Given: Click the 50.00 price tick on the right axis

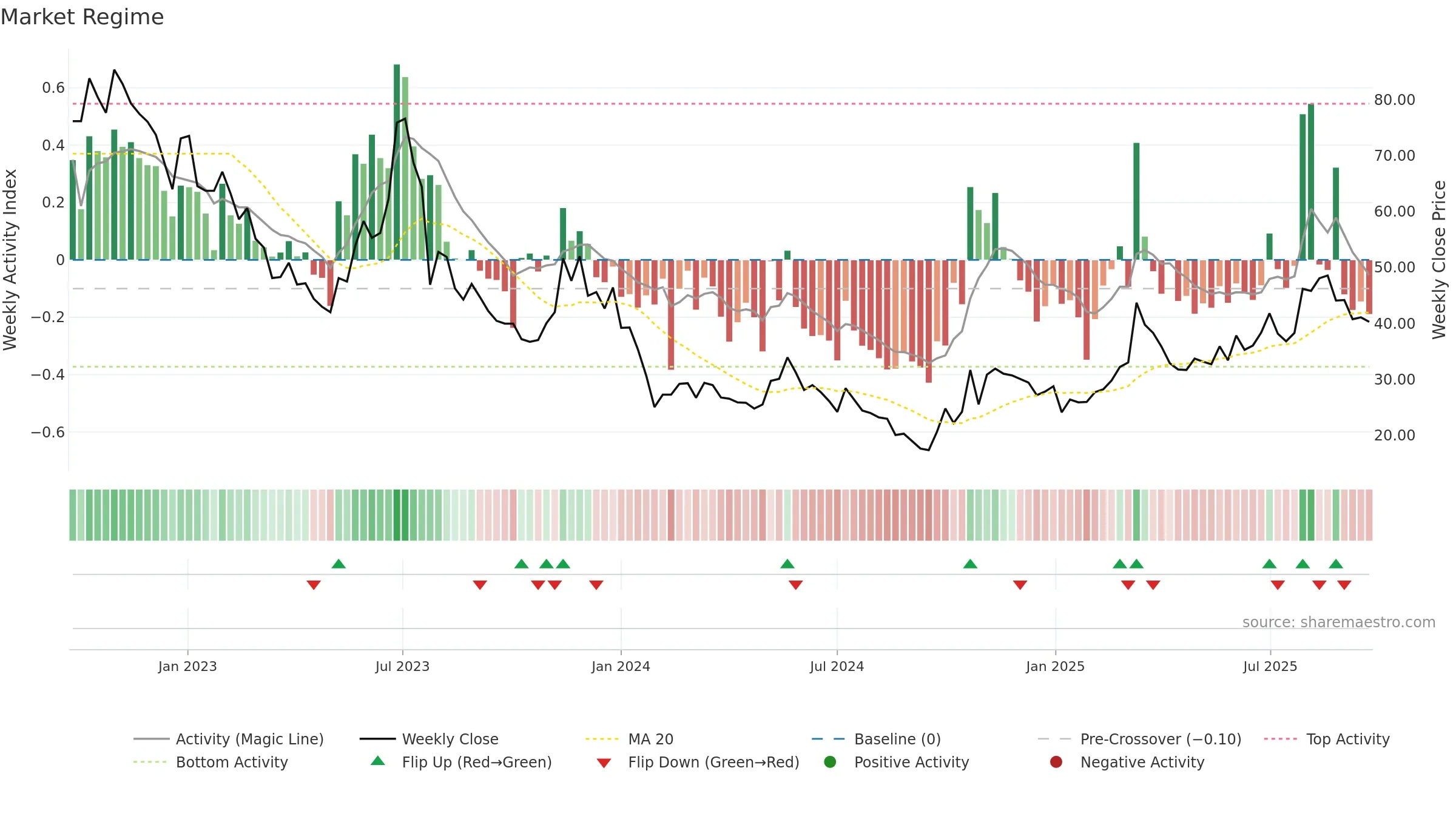Looking at the screenshot, I should pyautogui.click(x=1395, y=267).
